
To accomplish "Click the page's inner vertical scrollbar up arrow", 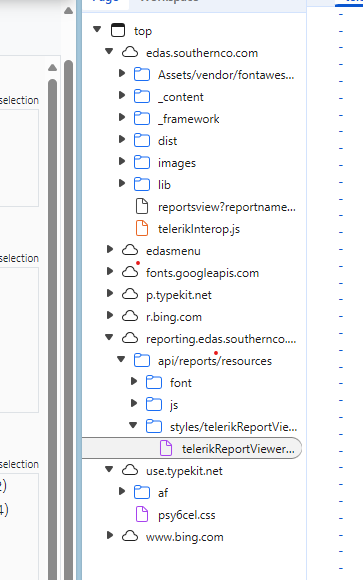I will tap(53, 67).
